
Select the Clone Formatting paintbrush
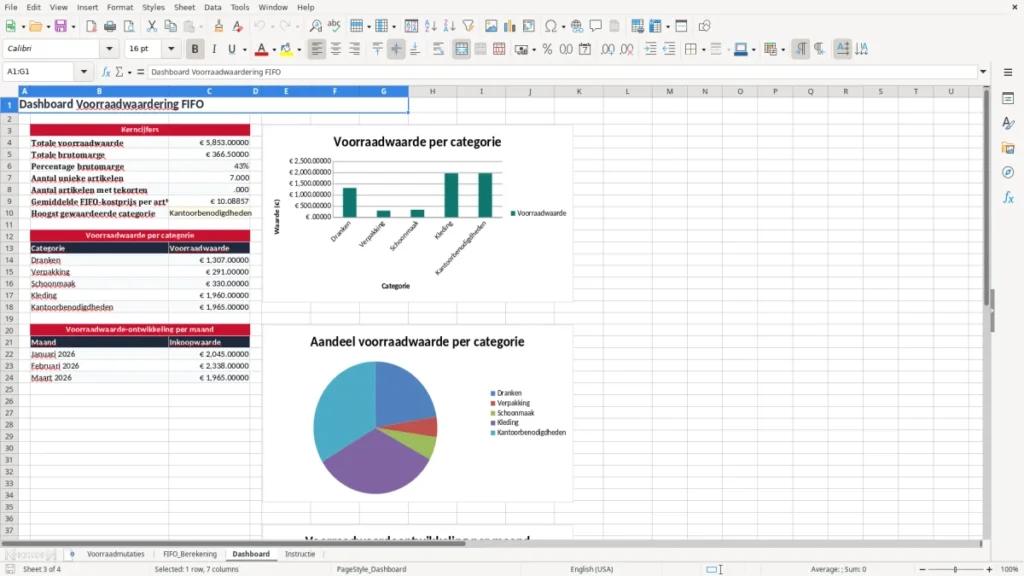pyautogui.click(x=219, y=26)
